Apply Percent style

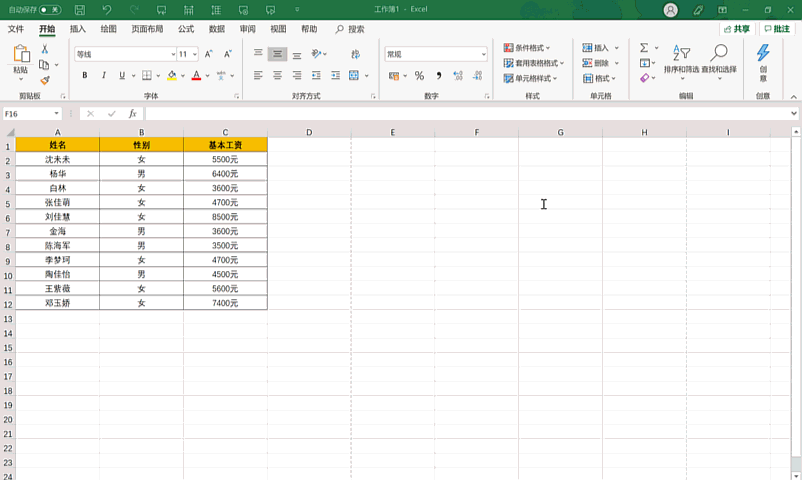[419, 76]
